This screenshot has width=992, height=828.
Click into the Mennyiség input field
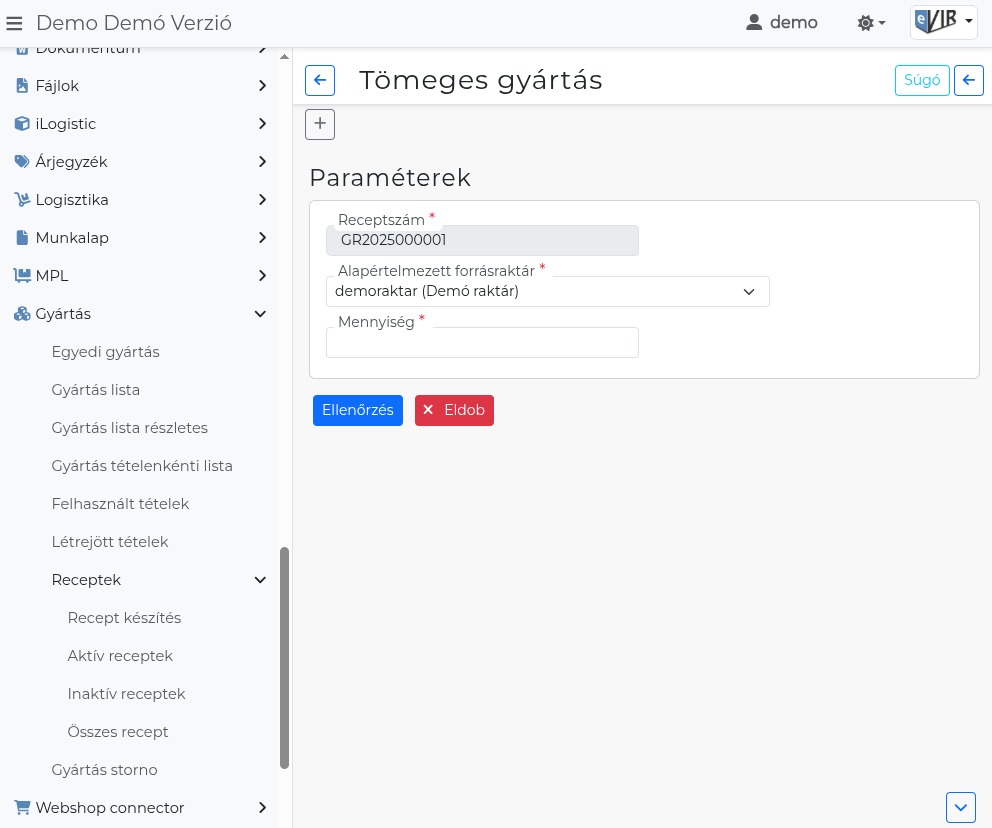coord(482,343)
